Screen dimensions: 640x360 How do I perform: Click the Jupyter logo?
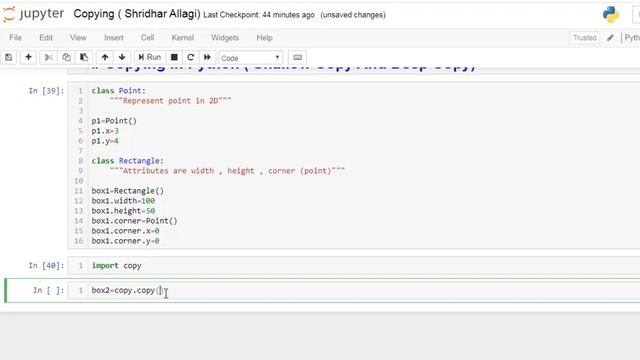point(33,14)
